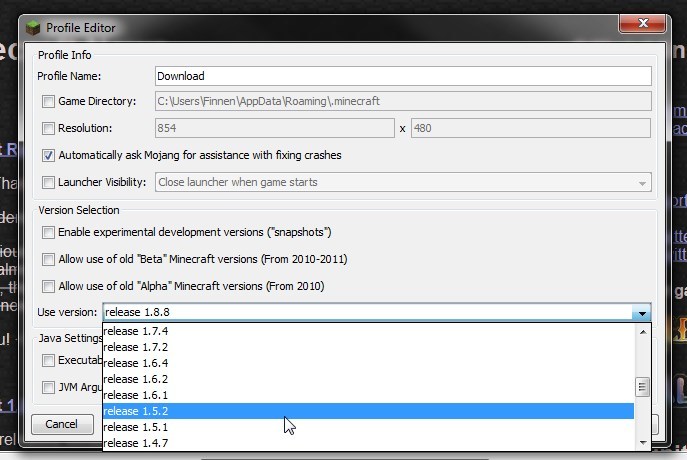Toggle the Executable checkbox in Java Settings

(48, 361)
